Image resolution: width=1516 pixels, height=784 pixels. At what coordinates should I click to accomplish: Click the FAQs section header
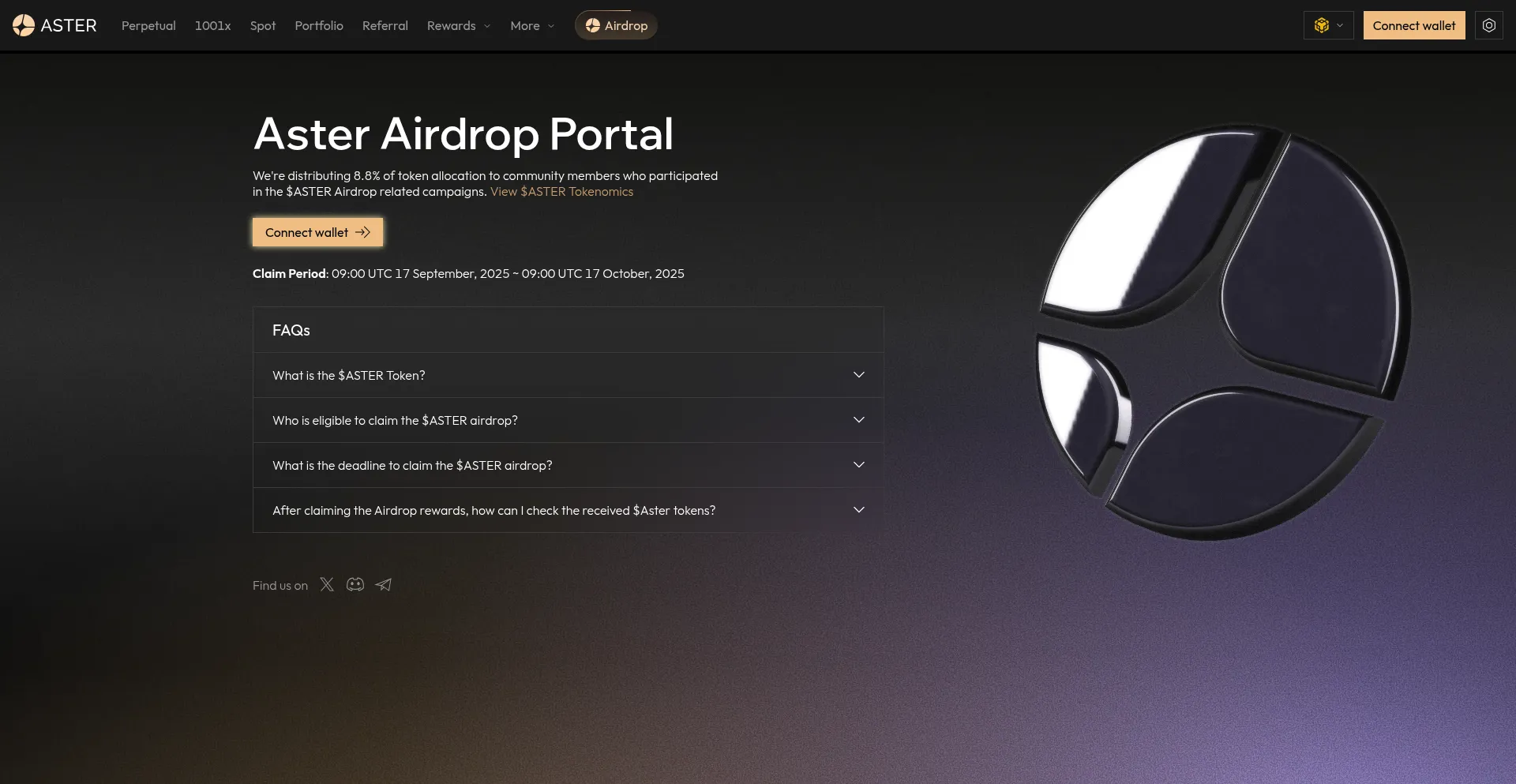pos(291,330)
